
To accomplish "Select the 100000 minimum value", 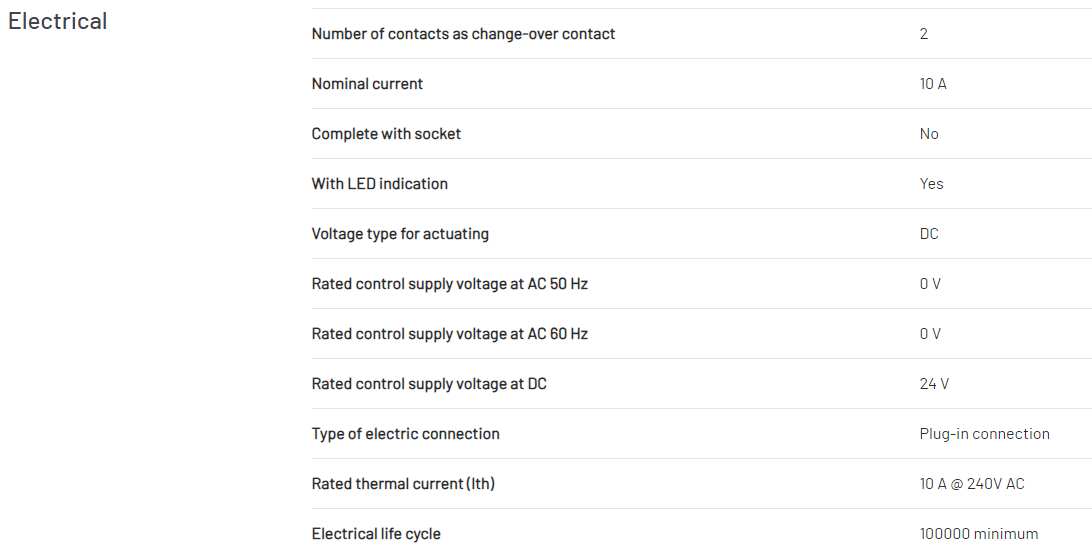I will 978,534.
